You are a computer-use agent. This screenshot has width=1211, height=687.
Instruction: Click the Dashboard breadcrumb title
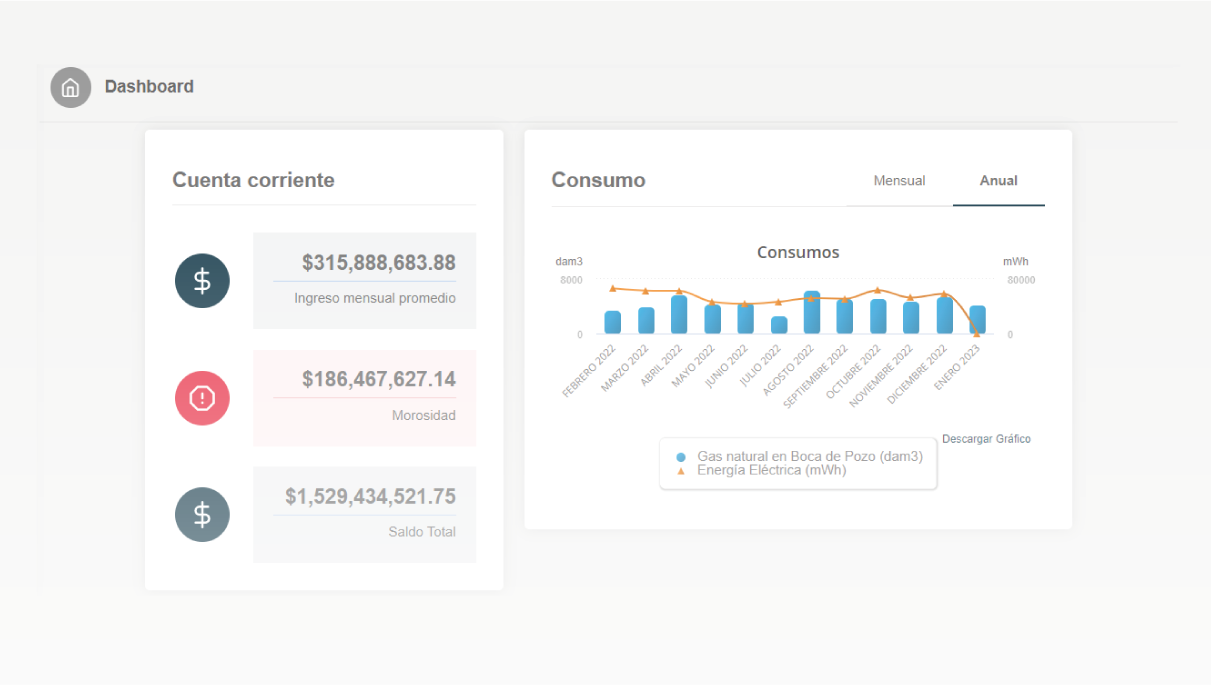149,87
